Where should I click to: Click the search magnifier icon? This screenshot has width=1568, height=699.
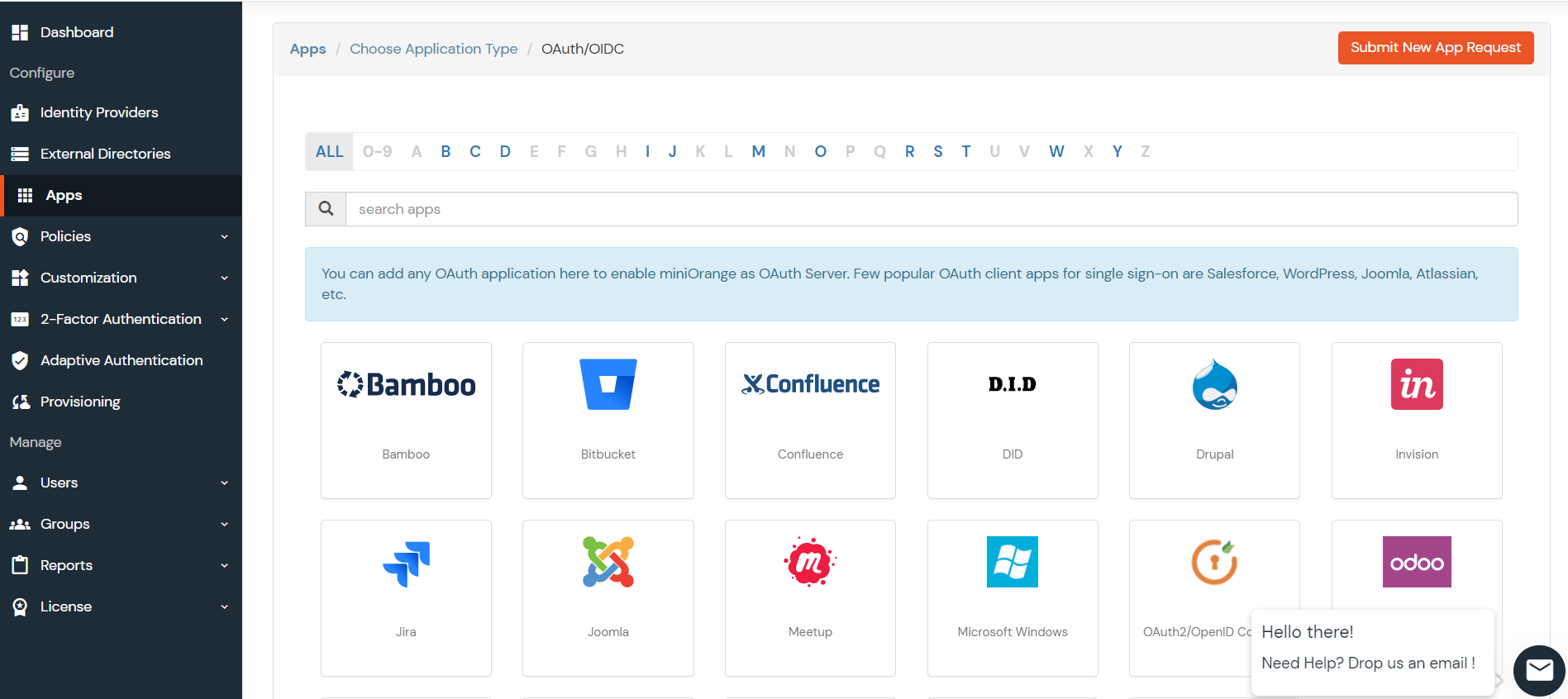coord(326,209)
